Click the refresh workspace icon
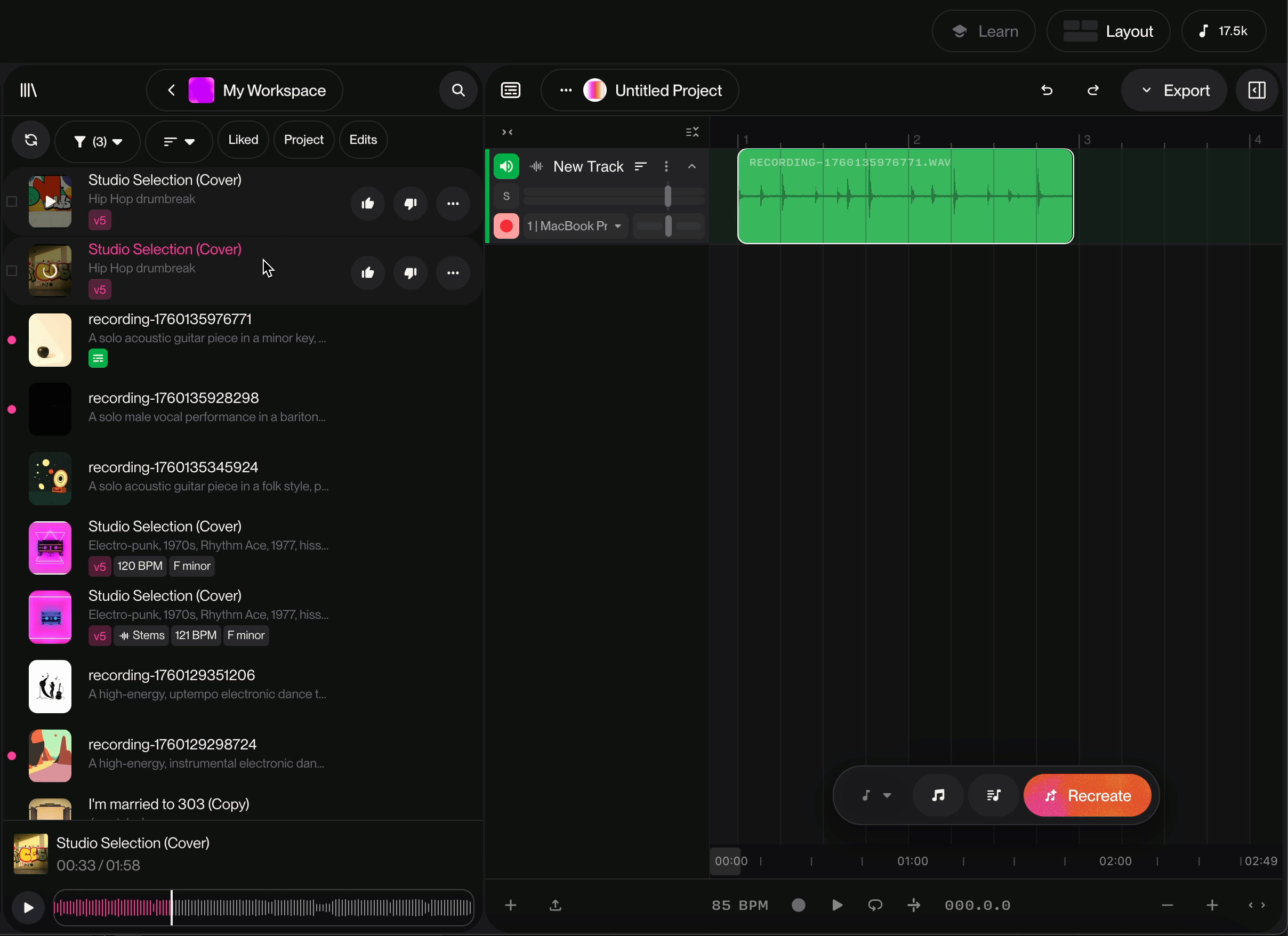 click(31, 140)
